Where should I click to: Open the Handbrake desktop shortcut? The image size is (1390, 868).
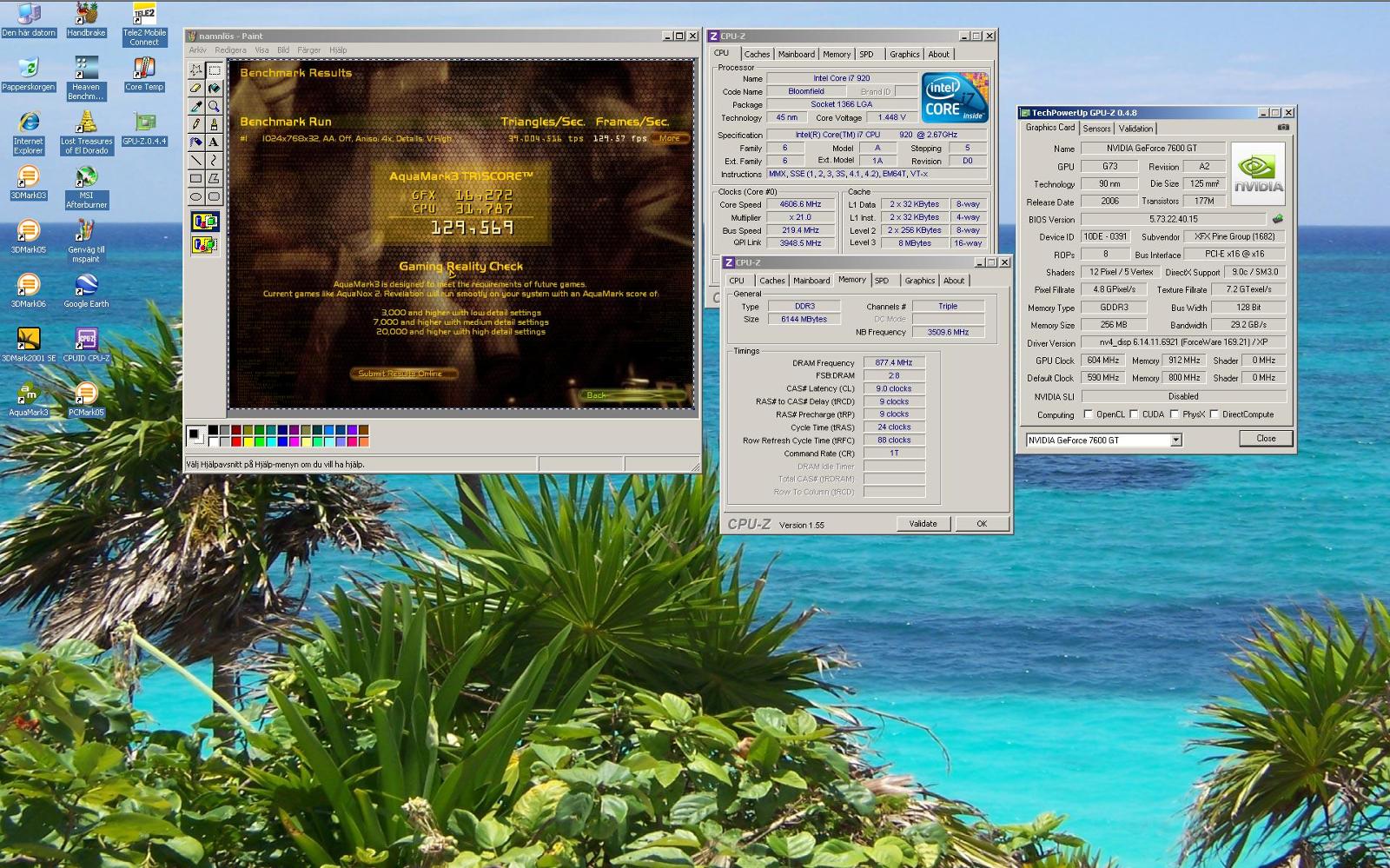pos(86,20)
